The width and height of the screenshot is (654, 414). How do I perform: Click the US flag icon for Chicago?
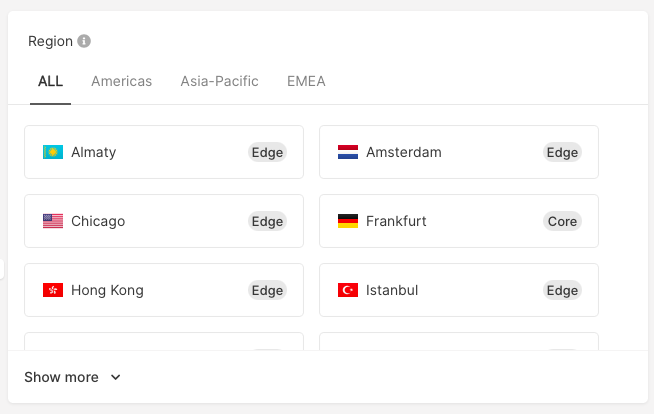(x=53, y=221)
